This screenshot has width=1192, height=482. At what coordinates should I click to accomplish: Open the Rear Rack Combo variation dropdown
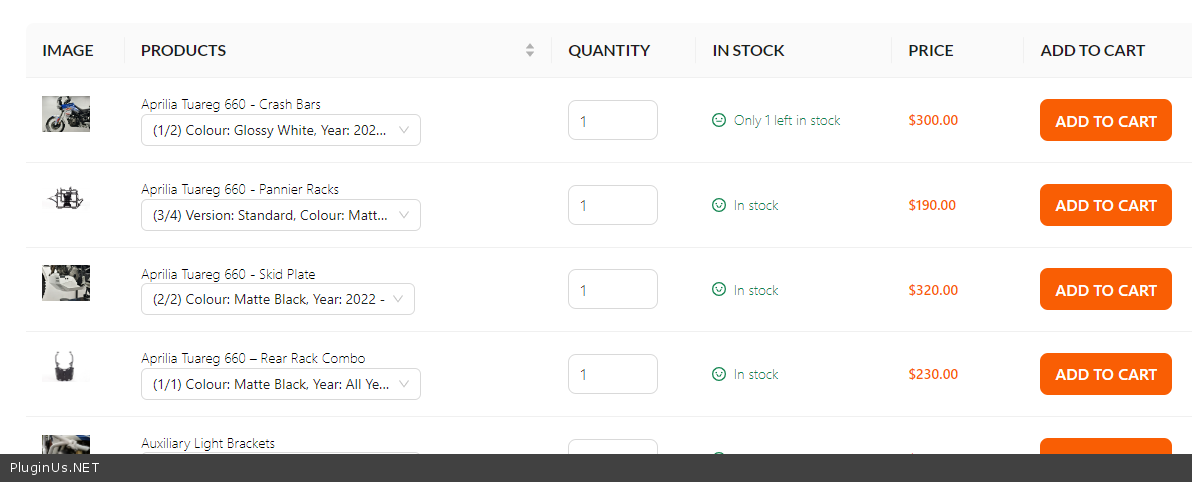point(280,384)
